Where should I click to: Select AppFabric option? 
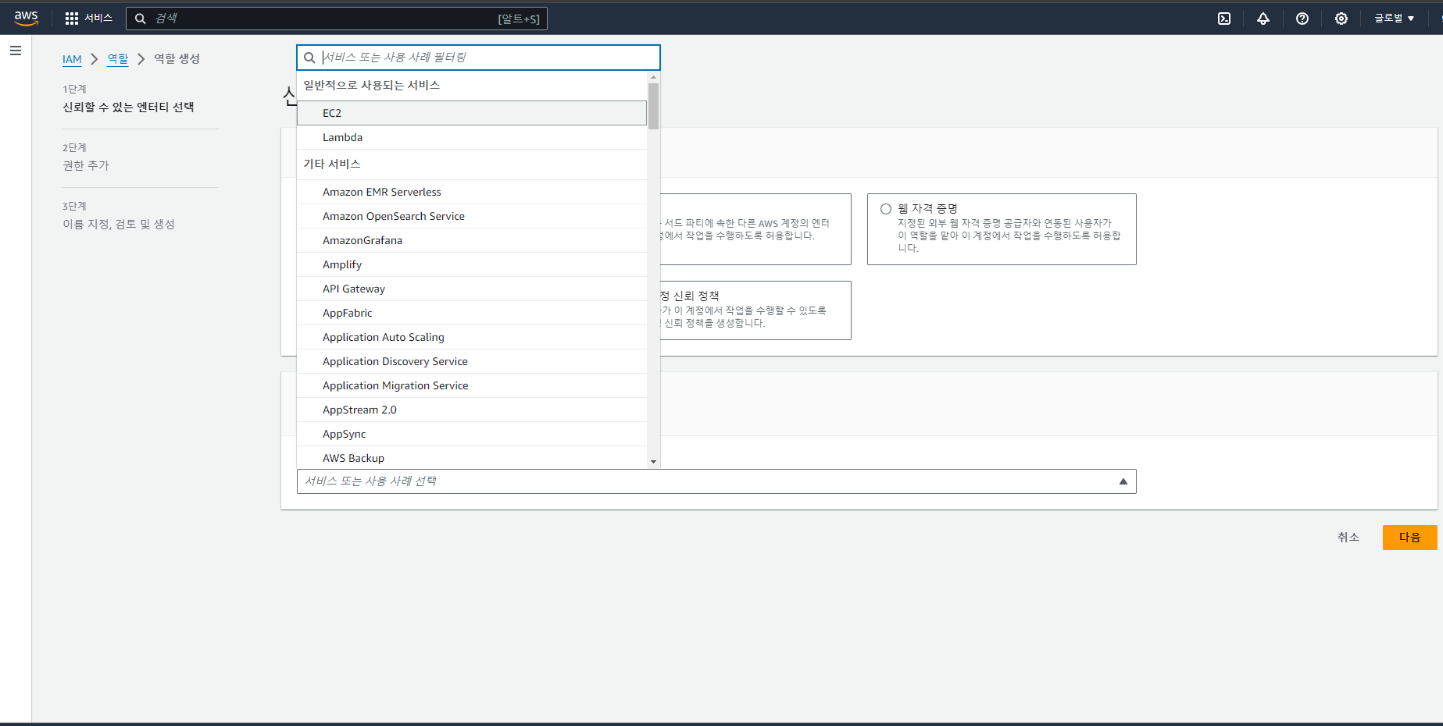[x=472, y=313]
